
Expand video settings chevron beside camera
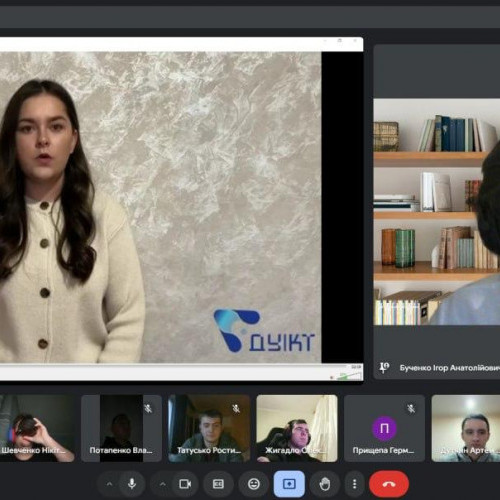(163, 484)
